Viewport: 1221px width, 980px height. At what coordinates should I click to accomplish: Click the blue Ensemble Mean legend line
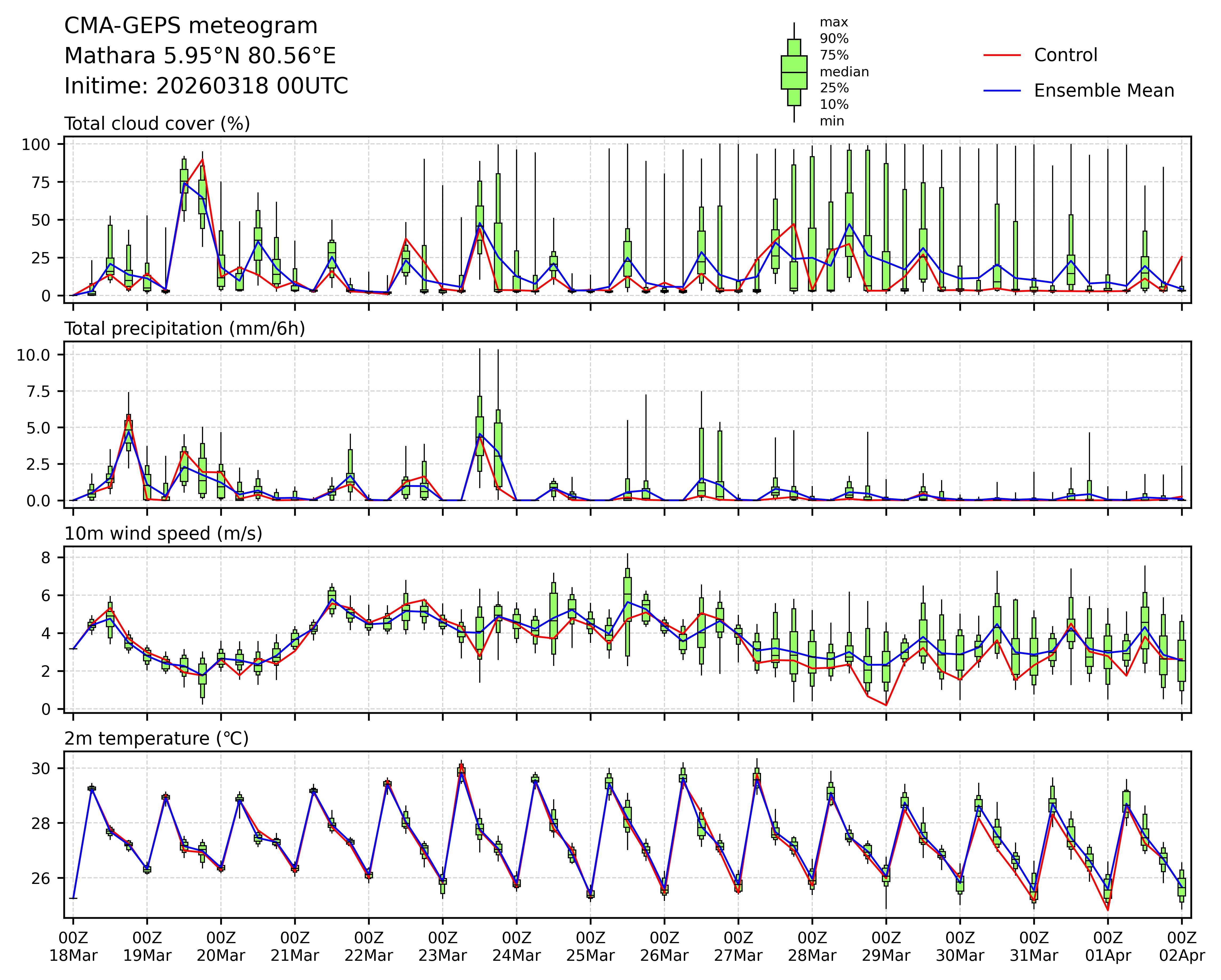click(x=1002, y=91)
